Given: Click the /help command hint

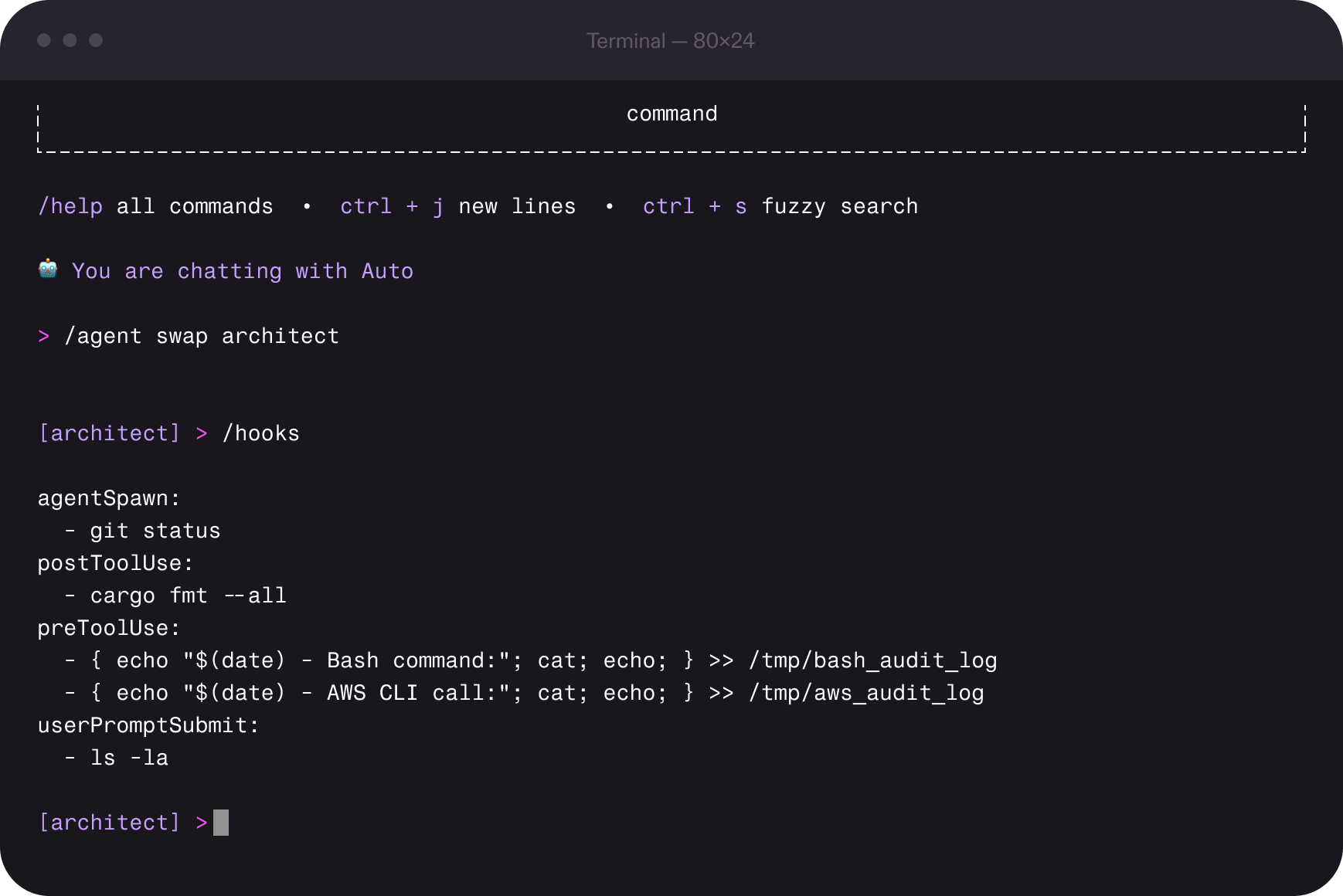Looking at the screenshot, I should (x=70, y=206).
